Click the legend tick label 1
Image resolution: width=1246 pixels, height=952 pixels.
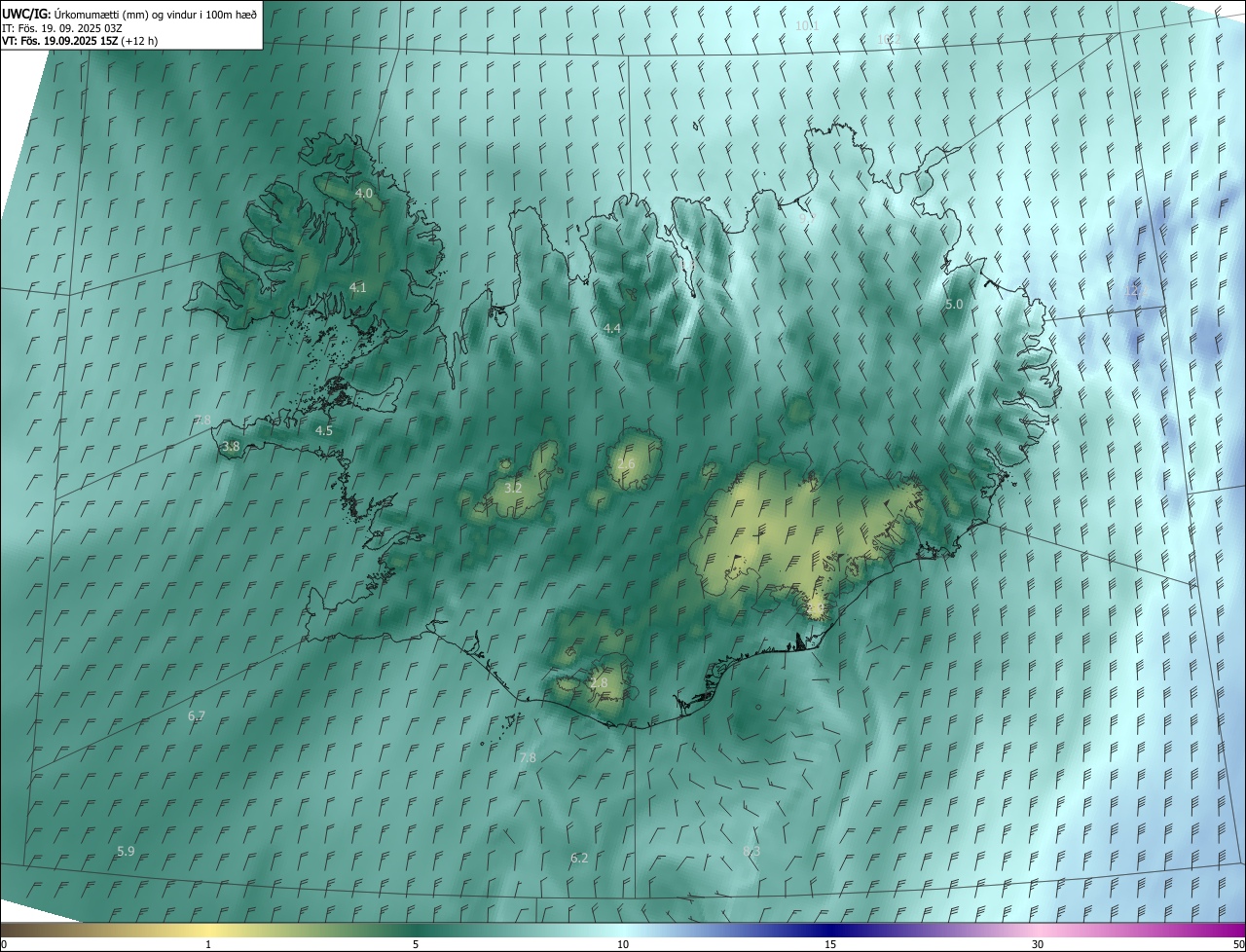208,945
